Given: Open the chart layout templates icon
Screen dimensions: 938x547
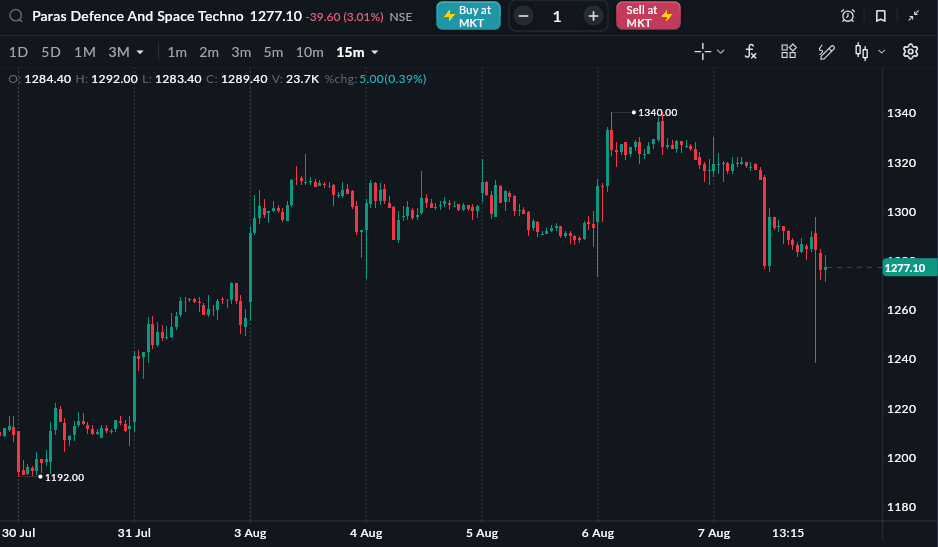Looking at the screenshot, I should [788, 51].
